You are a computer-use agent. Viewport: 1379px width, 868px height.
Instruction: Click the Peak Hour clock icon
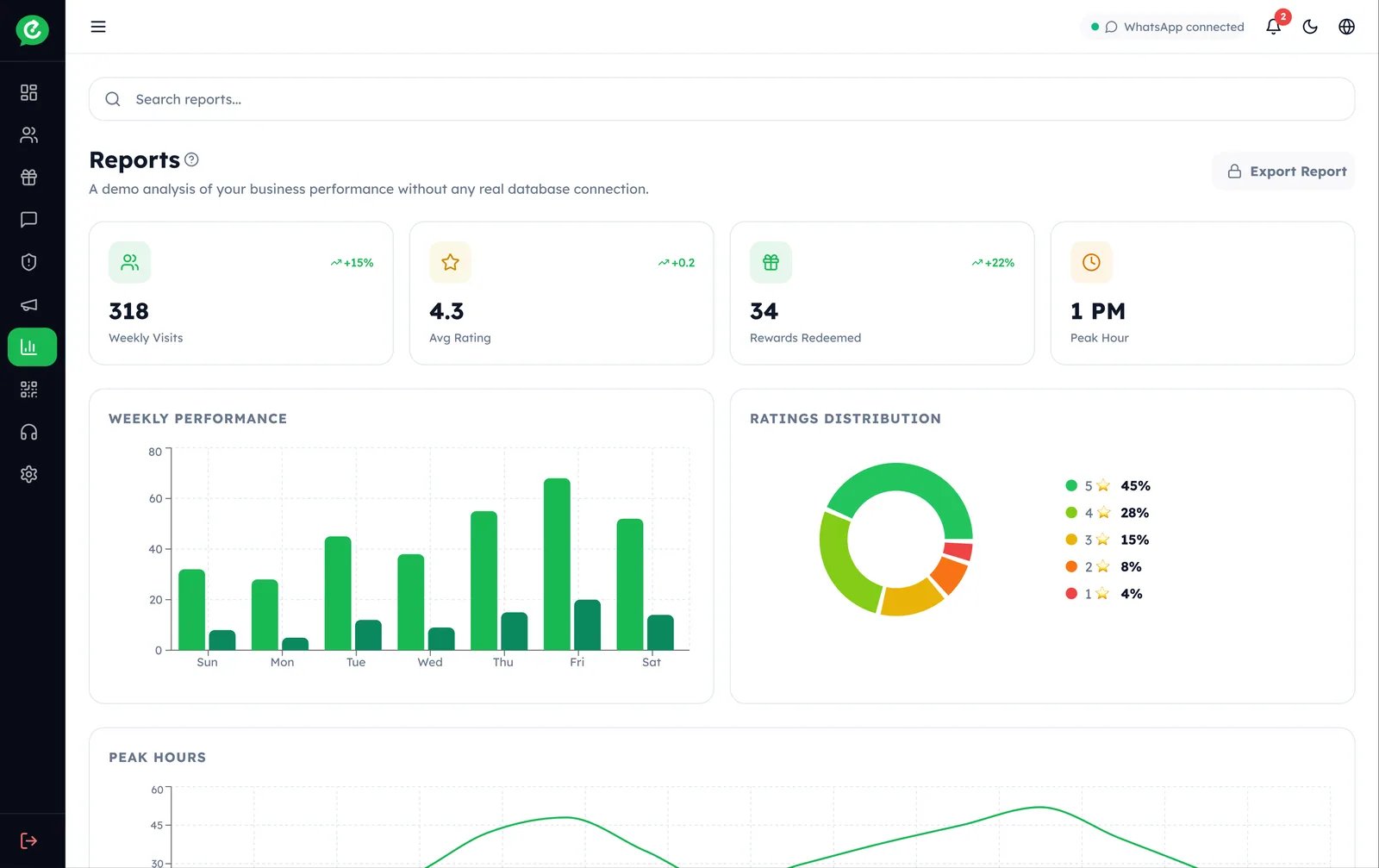coord(1091,262)
